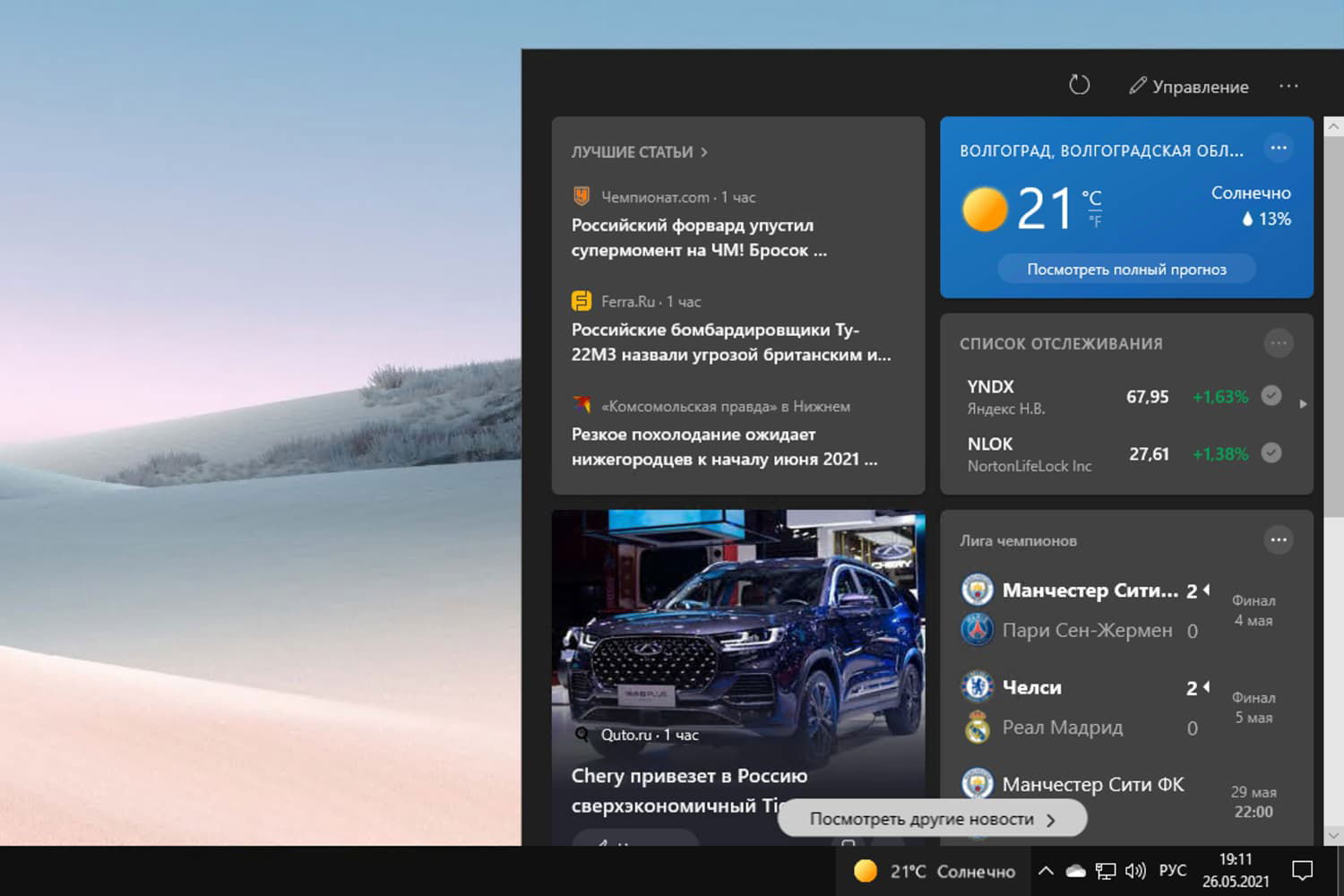Screen dimensions: 1344x896
Task: Open the Лига чемпионов card three-dots menu
Action: (x=1279, y=539)
